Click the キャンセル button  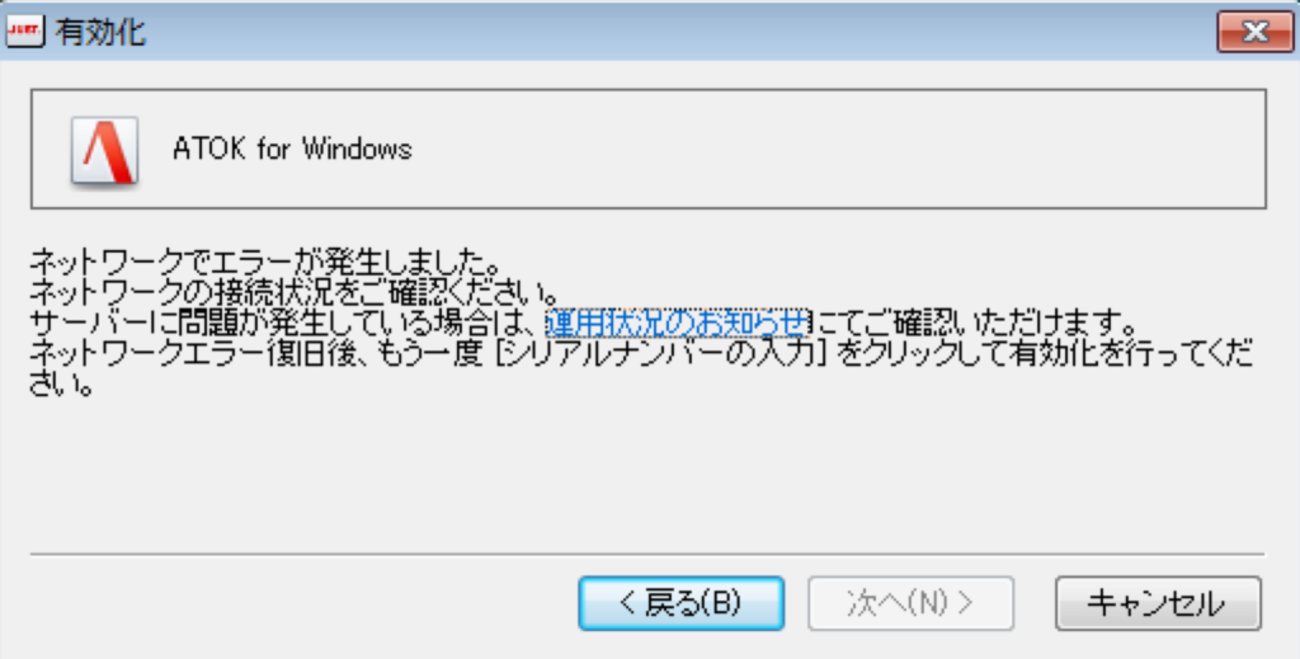tap(1158, 603)
